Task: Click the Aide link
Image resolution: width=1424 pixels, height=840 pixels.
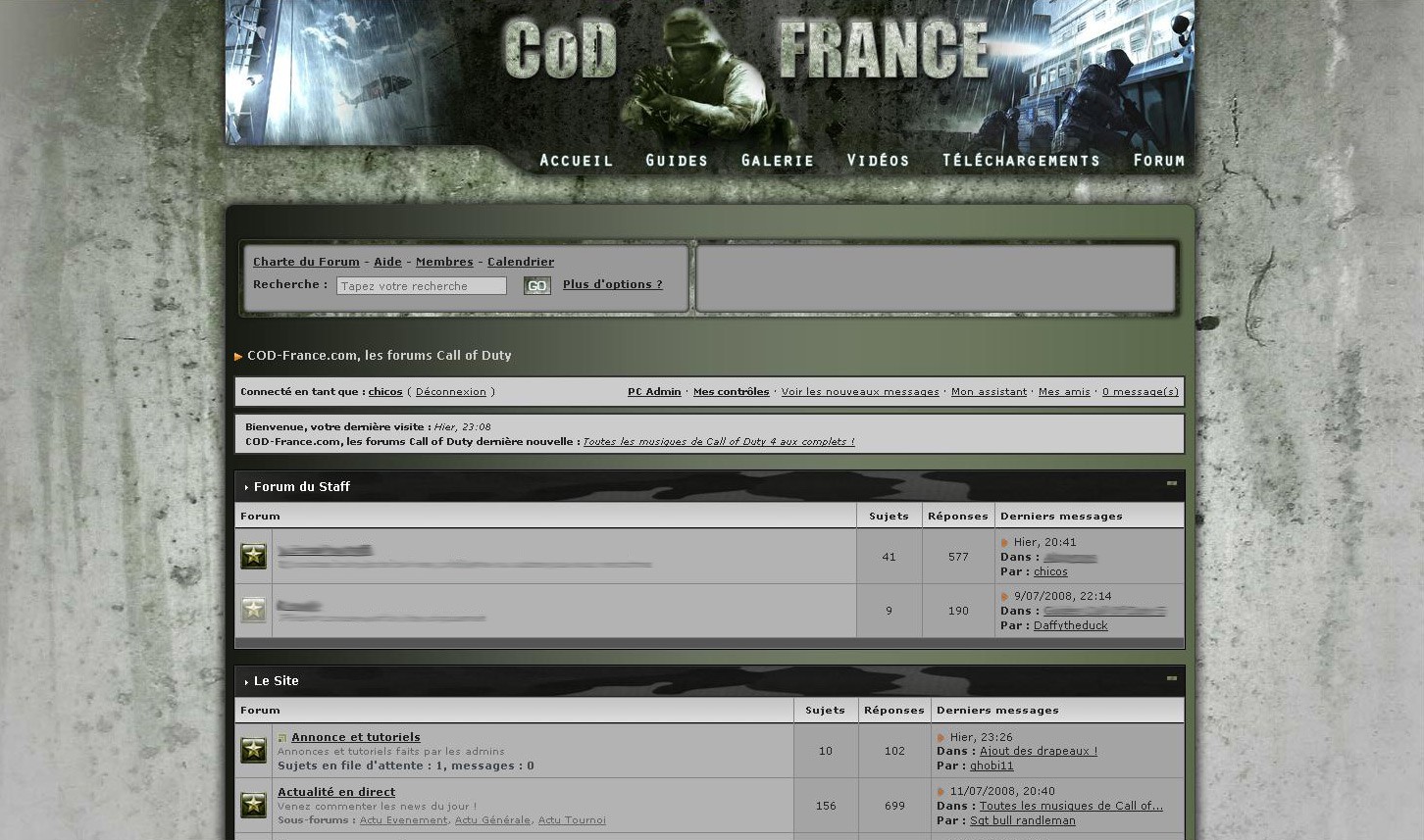Action: 387,262
